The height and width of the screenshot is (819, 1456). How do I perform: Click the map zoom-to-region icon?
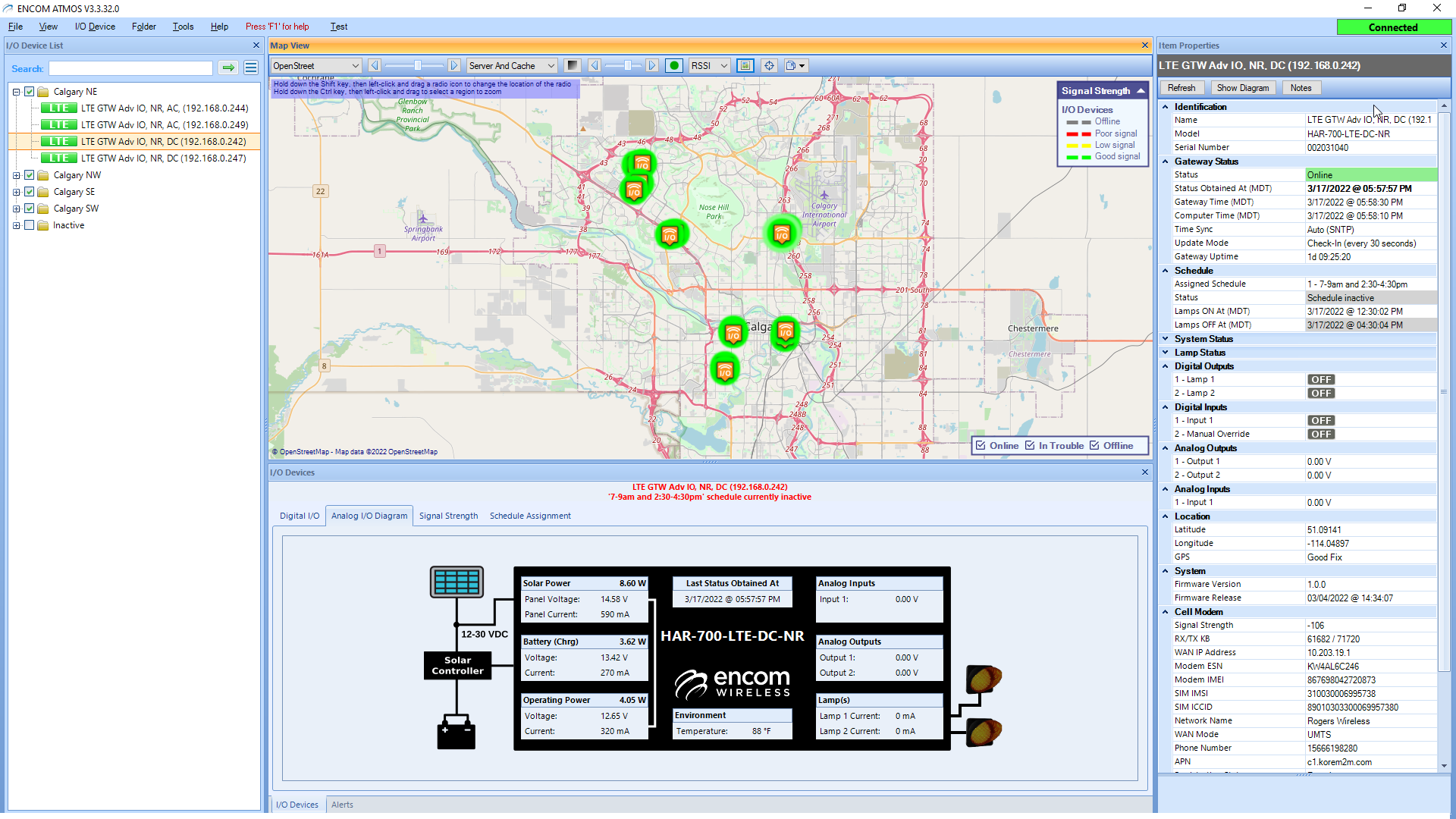(769, 66)
